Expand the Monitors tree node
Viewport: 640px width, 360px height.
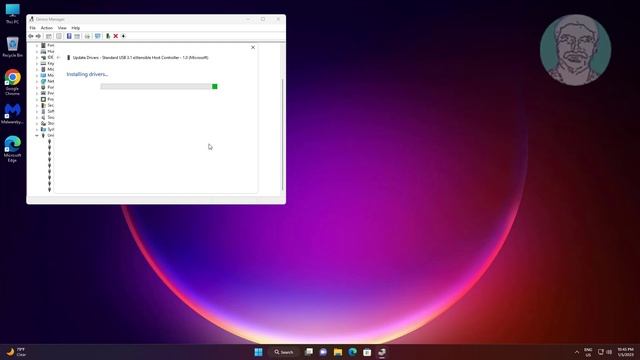pyautogui.click(x=37, y=76)
